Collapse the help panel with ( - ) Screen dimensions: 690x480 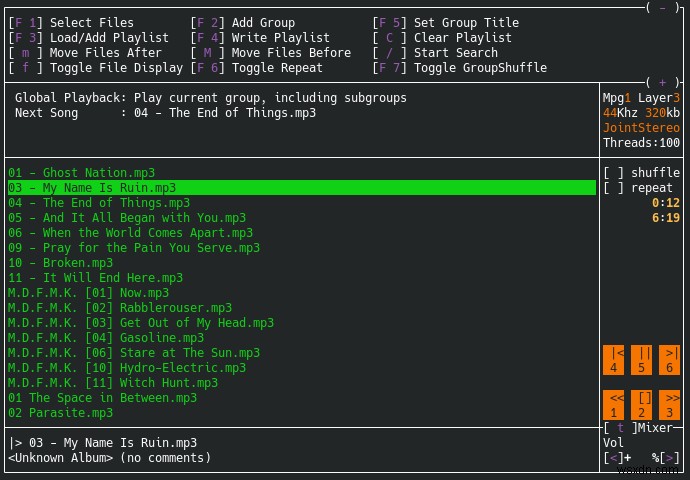click(x=662, y=7)
